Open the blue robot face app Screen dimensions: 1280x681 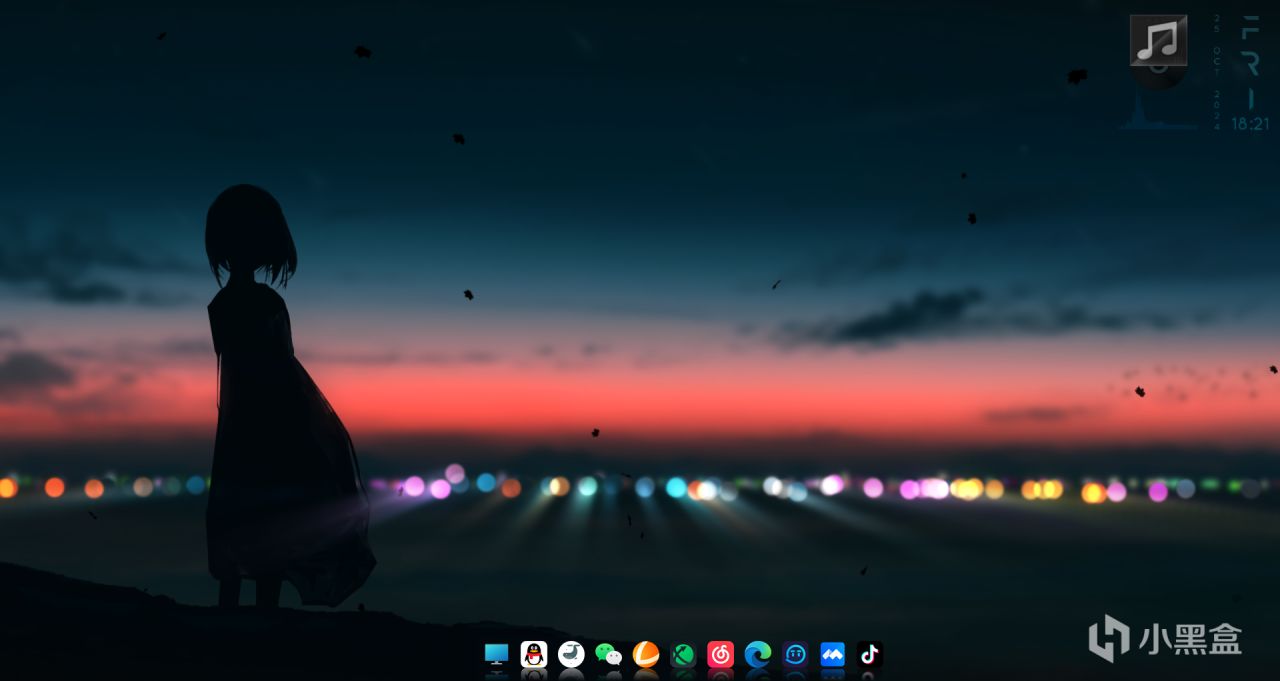(x=795, y=654)
